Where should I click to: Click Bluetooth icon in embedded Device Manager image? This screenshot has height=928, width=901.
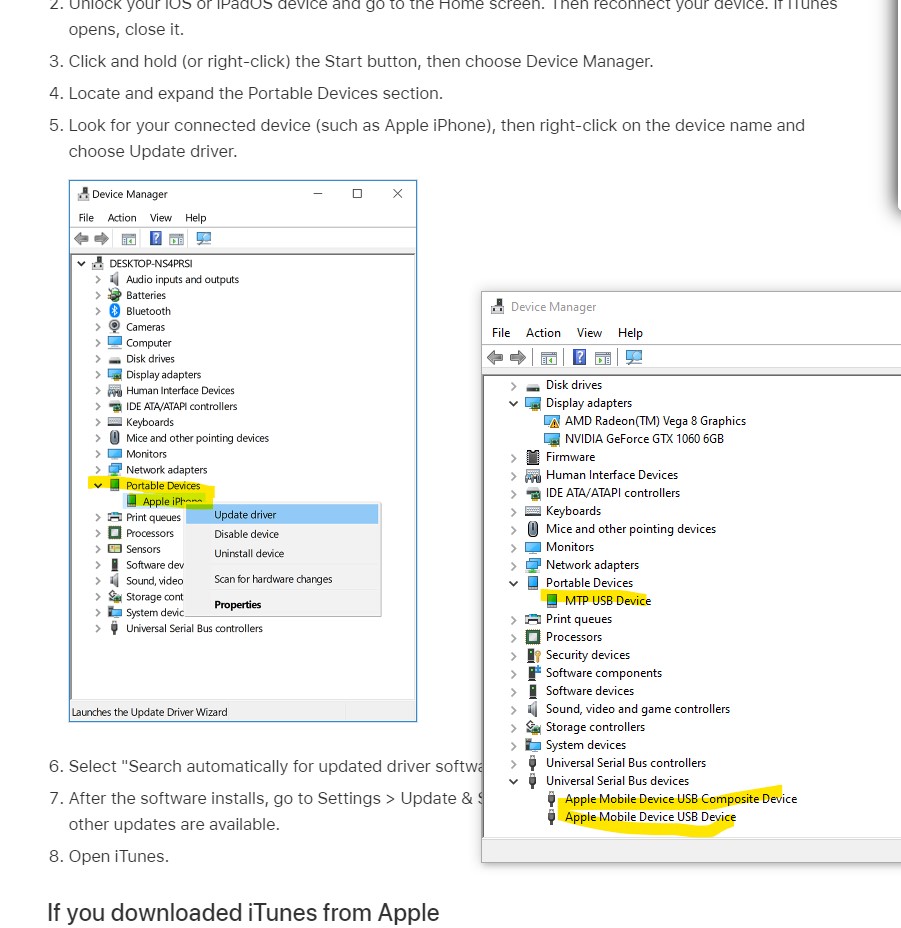115,311
